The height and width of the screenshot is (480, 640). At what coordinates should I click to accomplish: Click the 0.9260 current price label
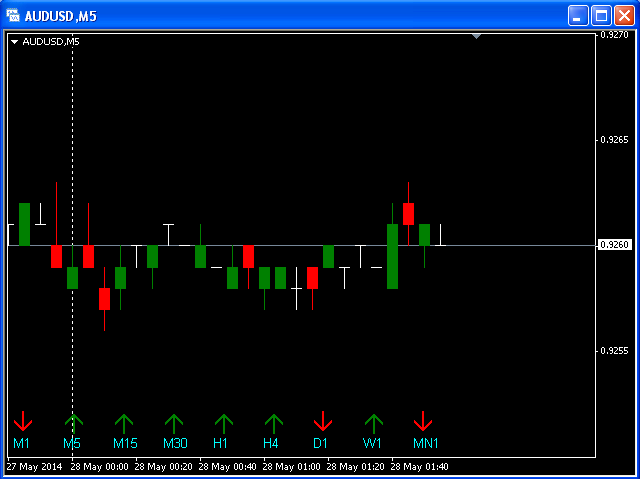(x=614, y=245)
